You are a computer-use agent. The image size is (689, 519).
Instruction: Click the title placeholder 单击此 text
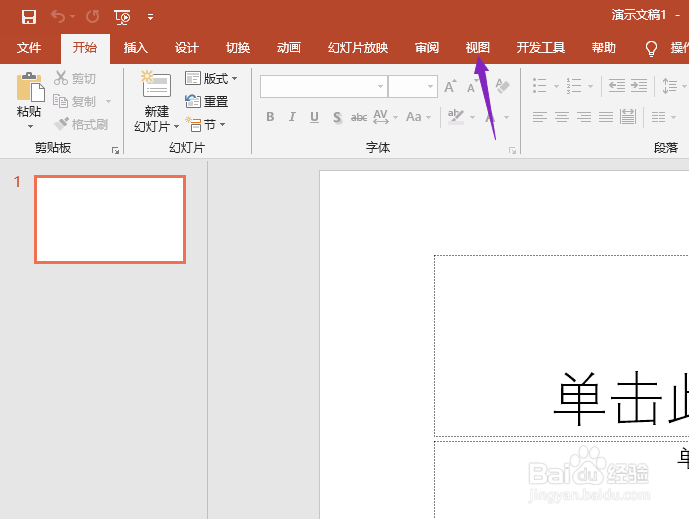pyautogui.click(x=620, y=398)
